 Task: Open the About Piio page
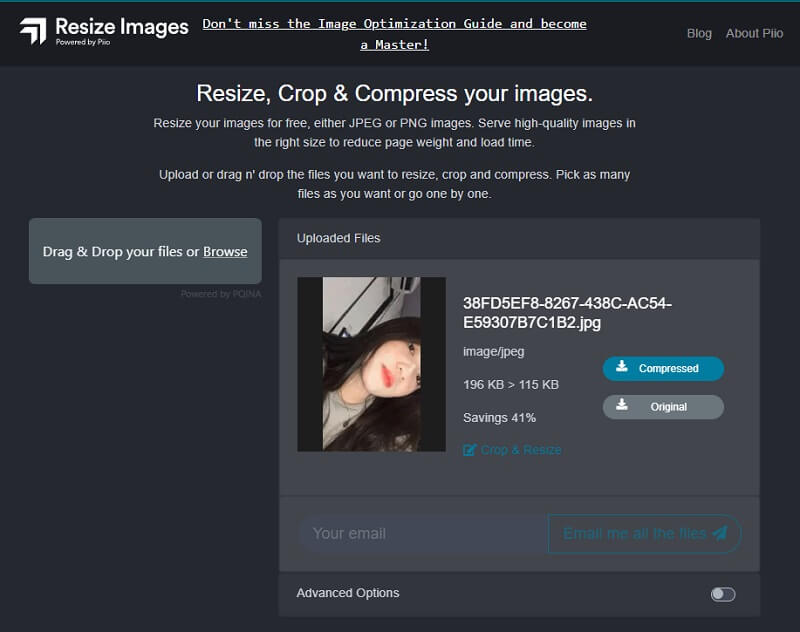pos(754,33)
